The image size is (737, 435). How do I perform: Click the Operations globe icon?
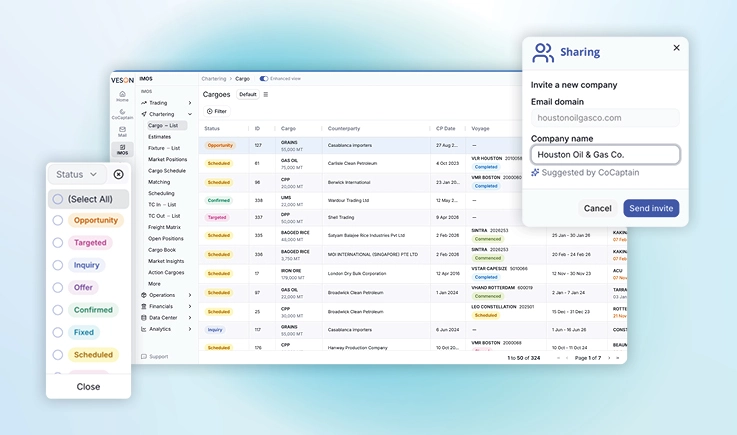click(x=144, y=295)
